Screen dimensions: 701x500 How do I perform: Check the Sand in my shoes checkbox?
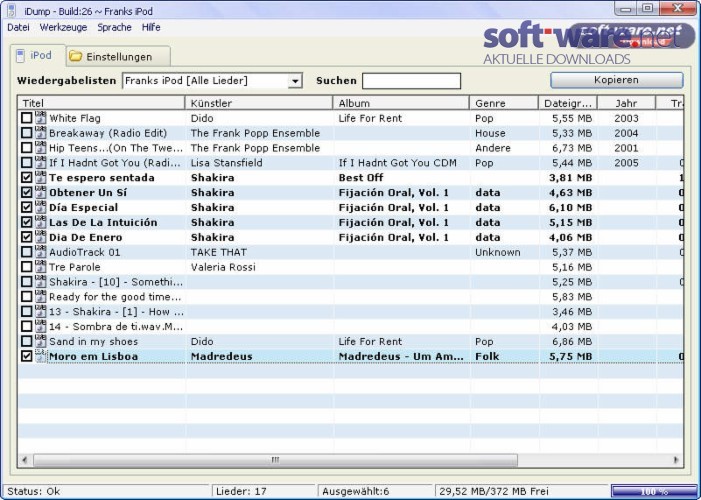[x=27, y=341]
